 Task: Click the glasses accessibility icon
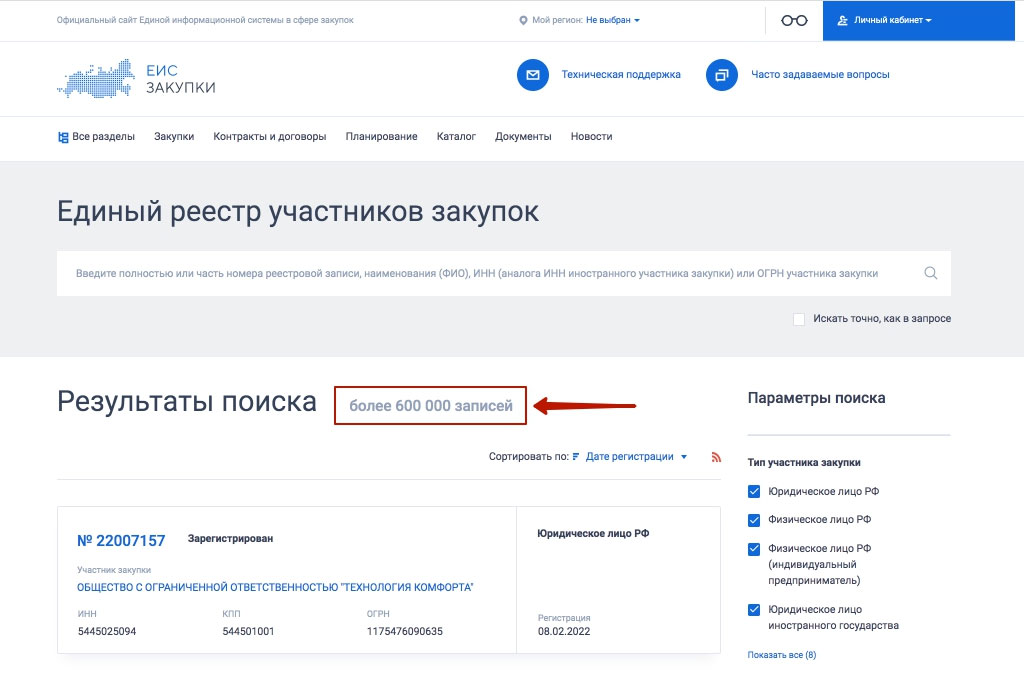click(794, 20)
